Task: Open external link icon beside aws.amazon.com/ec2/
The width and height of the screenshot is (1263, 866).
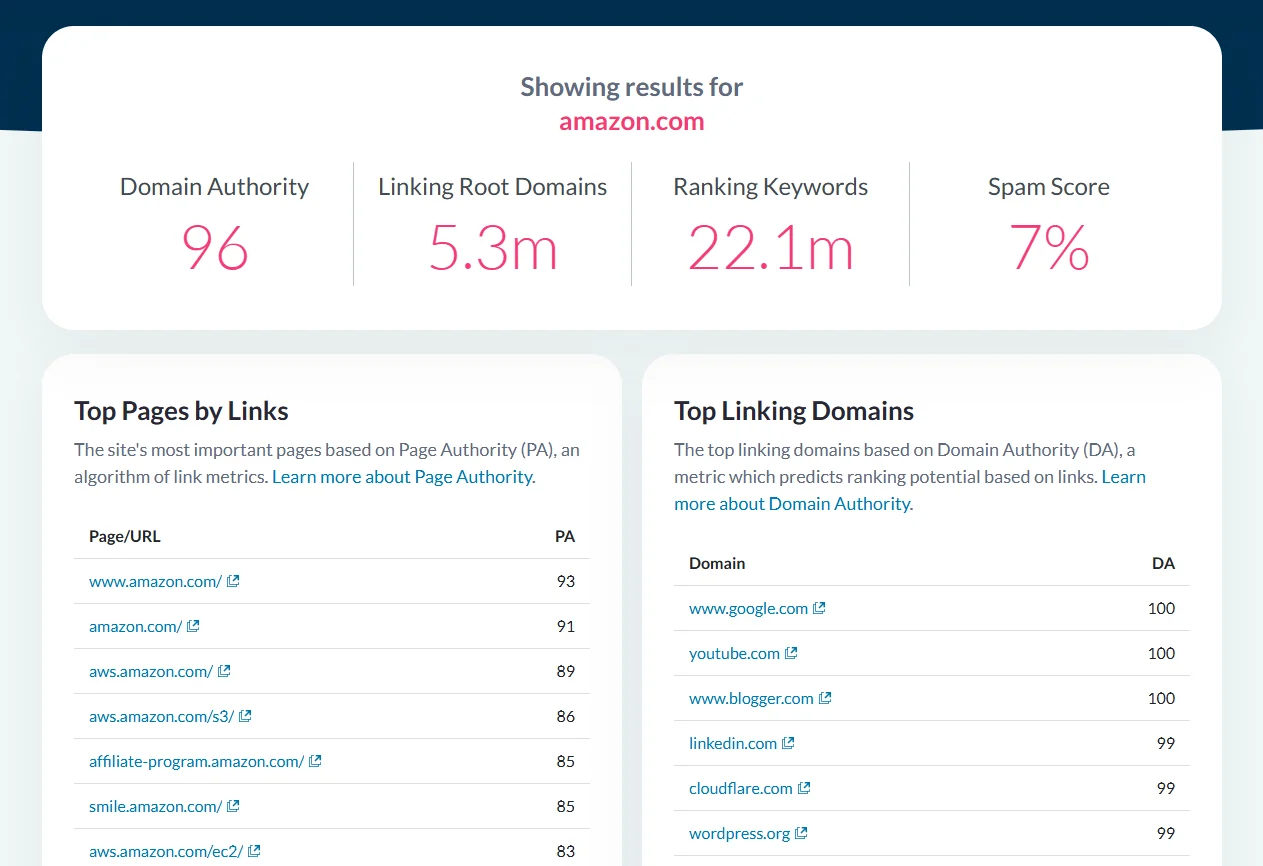Action: [x=254, y=851]
